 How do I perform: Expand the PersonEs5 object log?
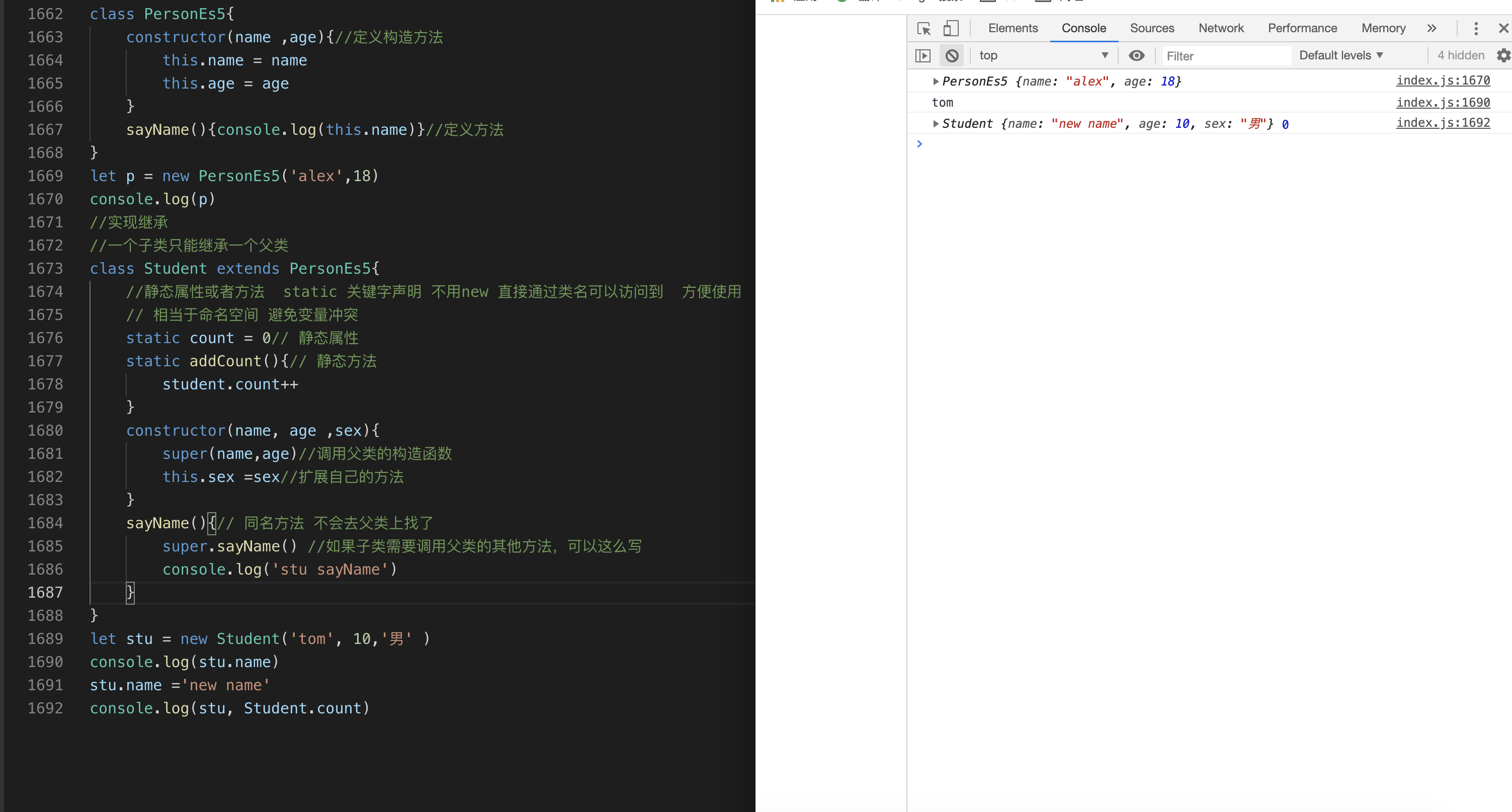(x=936, y=82)
